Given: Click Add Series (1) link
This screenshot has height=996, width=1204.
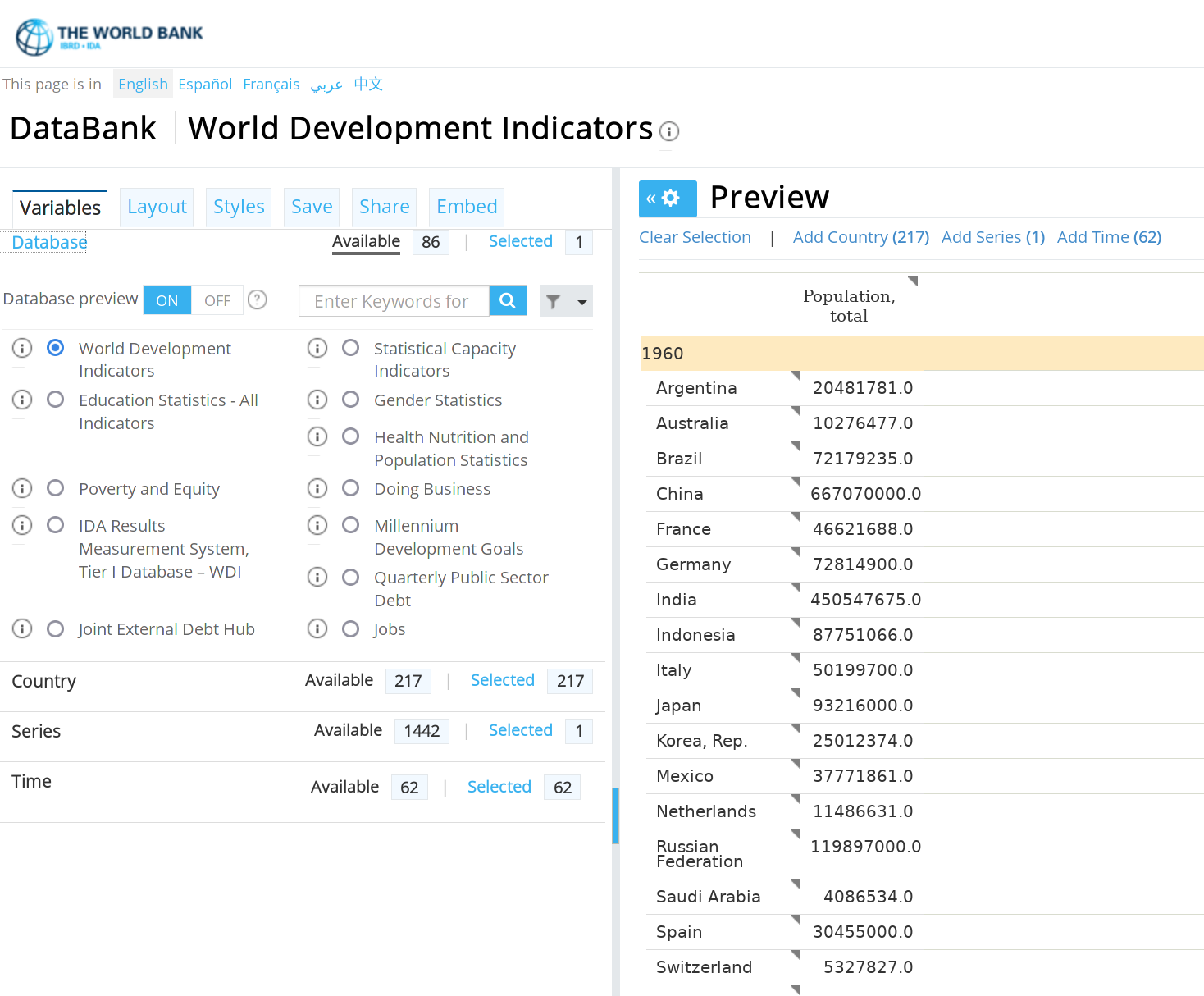Looking at the screenshot, I should [x=993, y=237].
